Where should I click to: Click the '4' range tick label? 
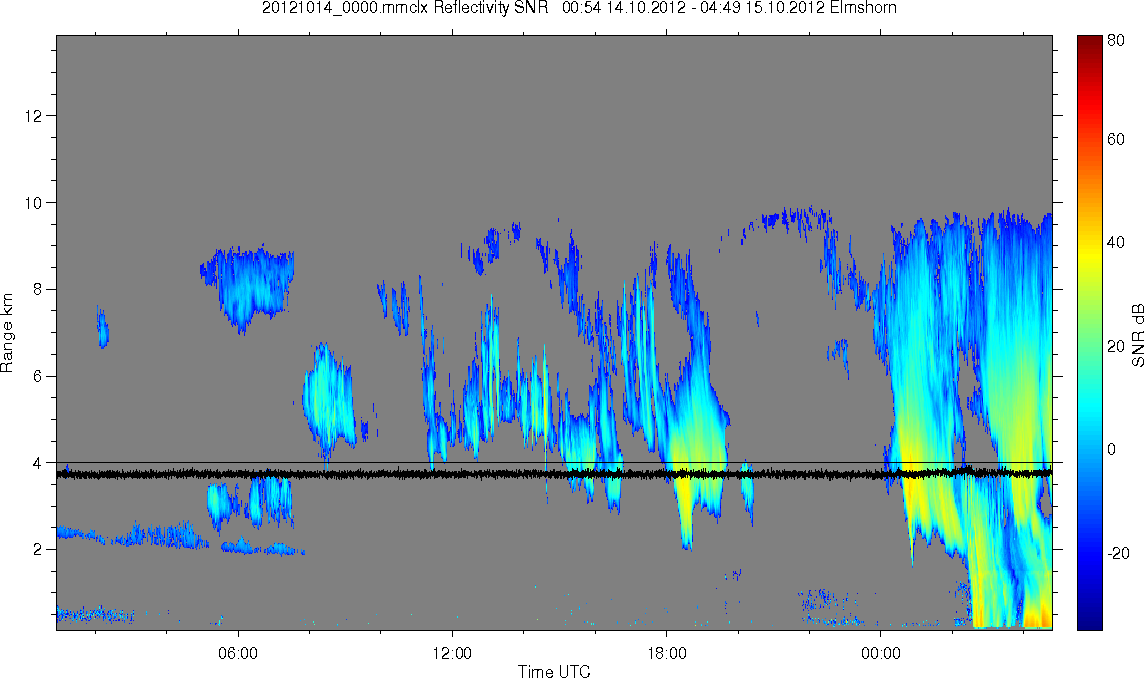(x=38, y=463)
